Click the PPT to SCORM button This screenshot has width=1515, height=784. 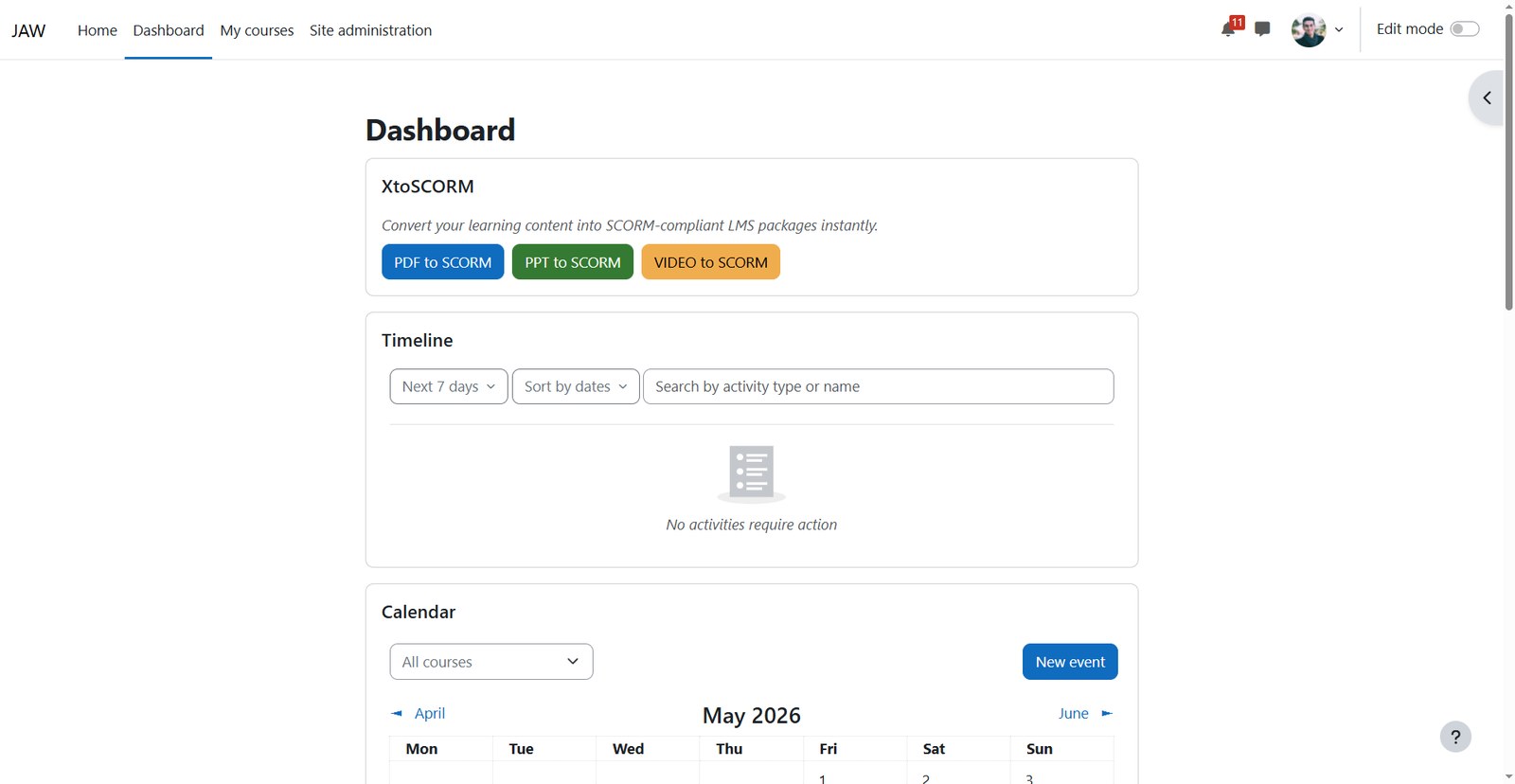[x=573, y=262]
